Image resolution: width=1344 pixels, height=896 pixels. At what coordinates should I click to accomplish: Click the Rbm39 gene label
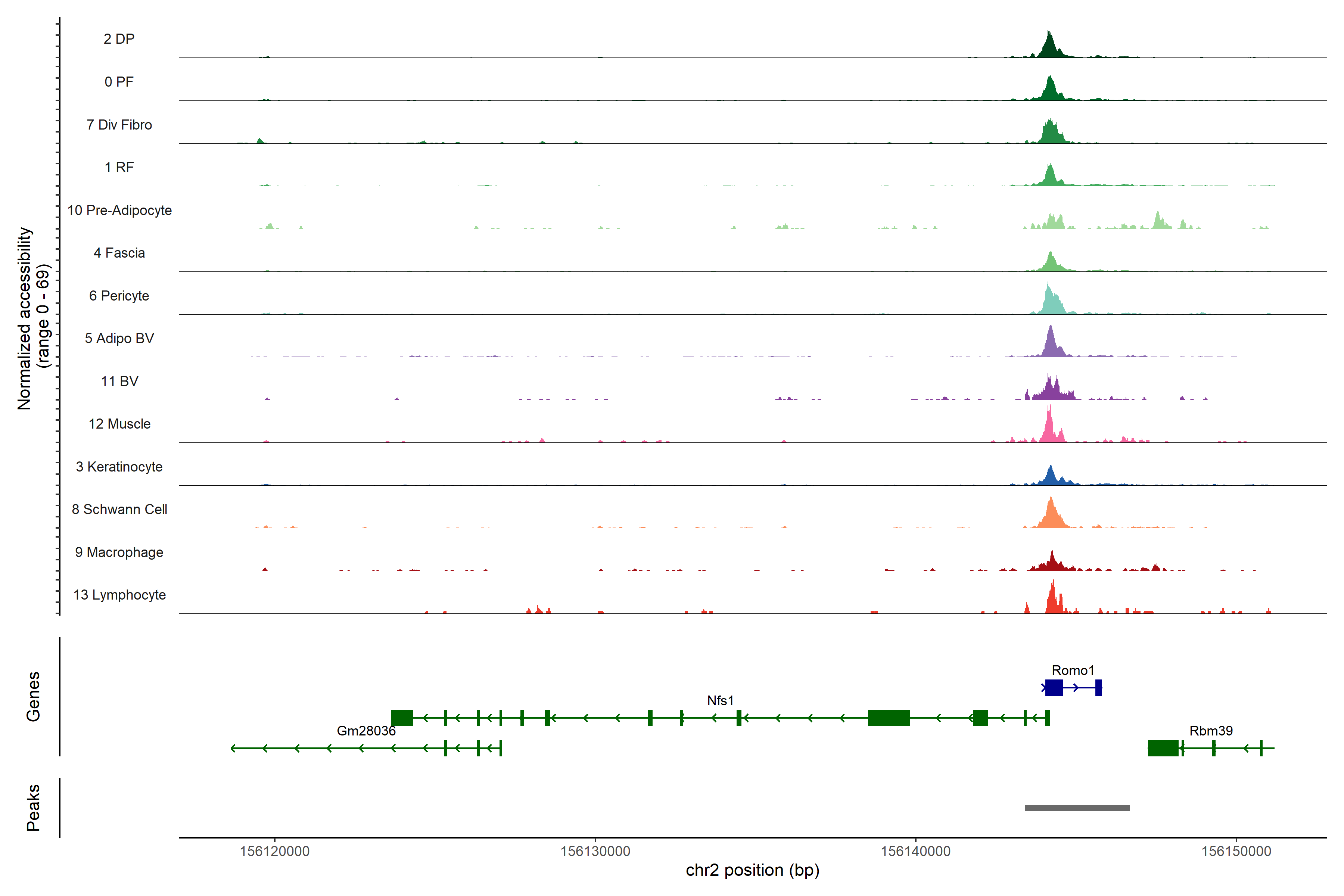(x=1210, y=730)
